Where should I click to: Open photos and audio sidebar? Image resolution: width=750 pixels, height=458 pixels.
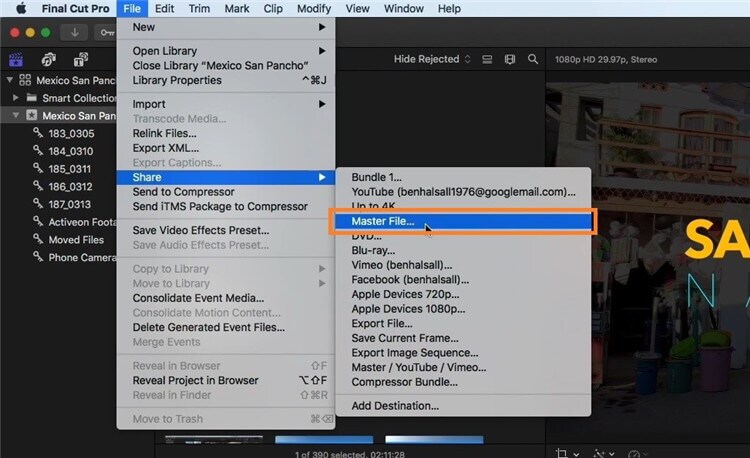48,60
